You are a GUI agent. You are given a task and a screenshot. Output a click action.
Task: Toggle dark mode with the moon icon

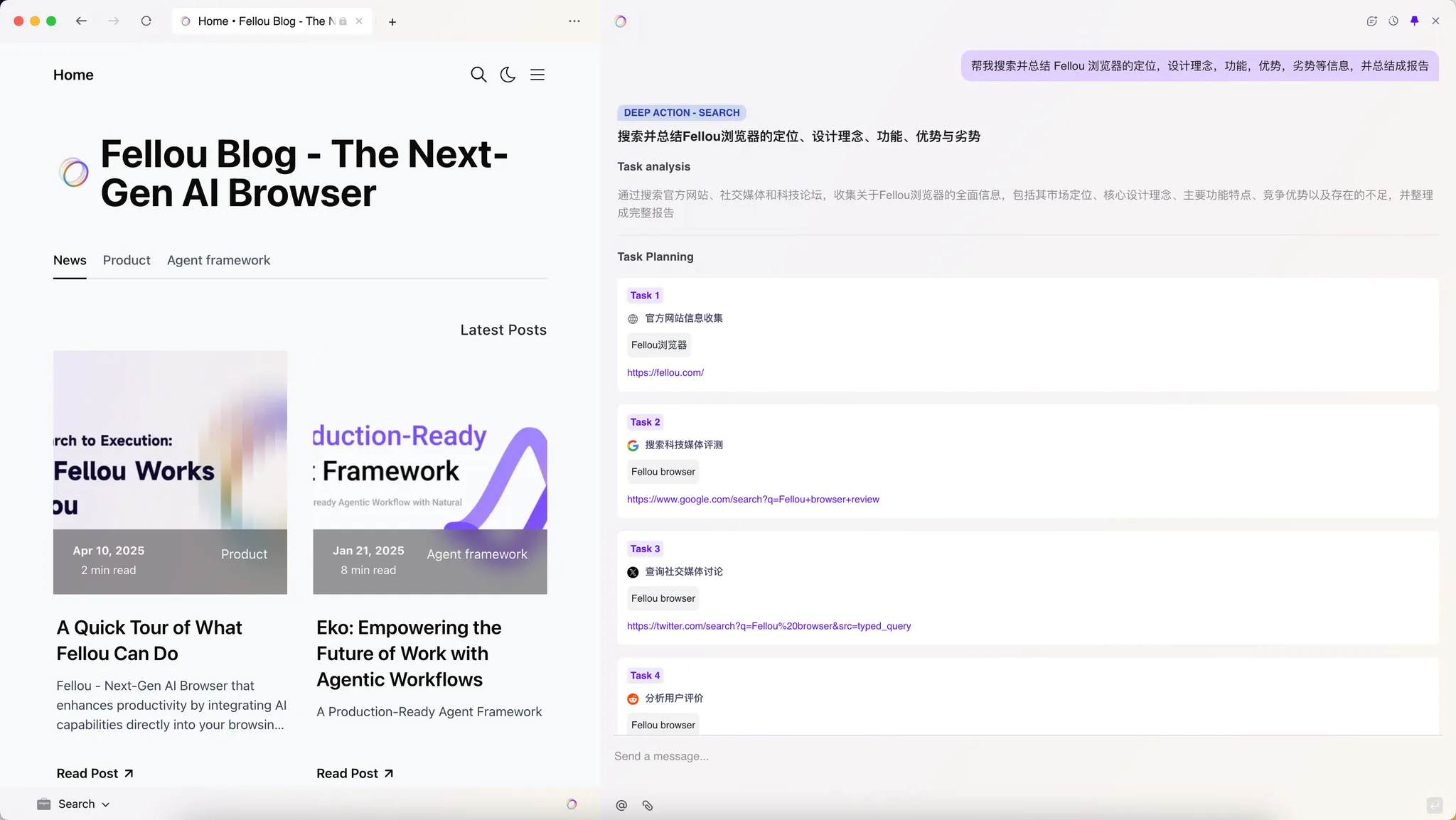click(508, 75)
